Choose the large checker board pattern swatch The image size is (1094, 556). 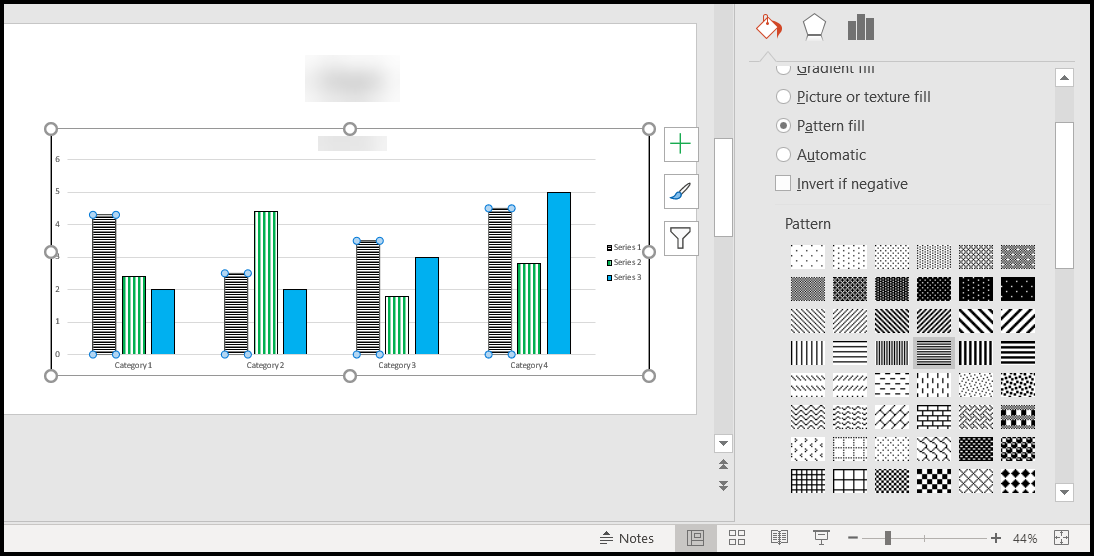[x=934, y=481]
